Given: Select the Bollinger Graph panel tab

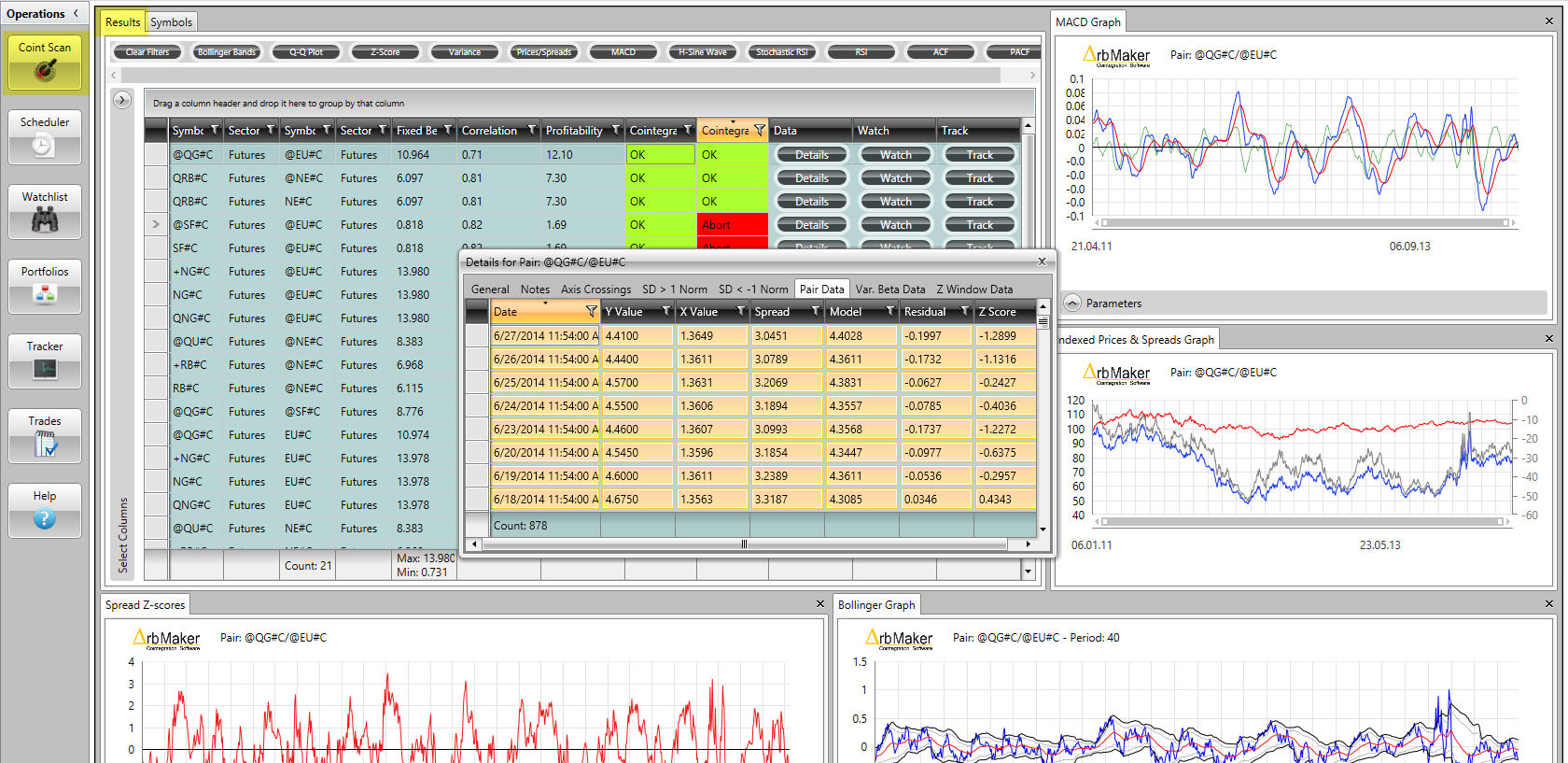Looking at the screenshot, I should point(876,604).
